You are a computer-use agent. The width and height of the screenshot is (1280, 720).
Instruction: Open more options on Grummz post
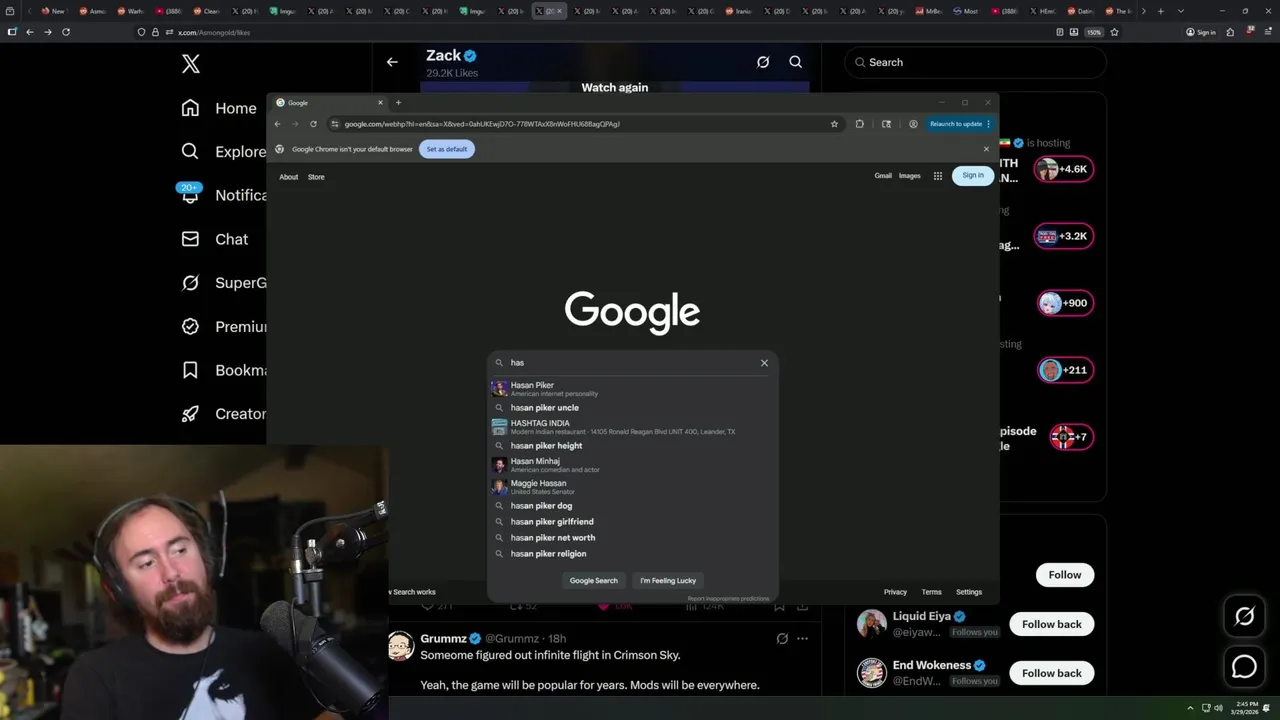click(802, 638)
